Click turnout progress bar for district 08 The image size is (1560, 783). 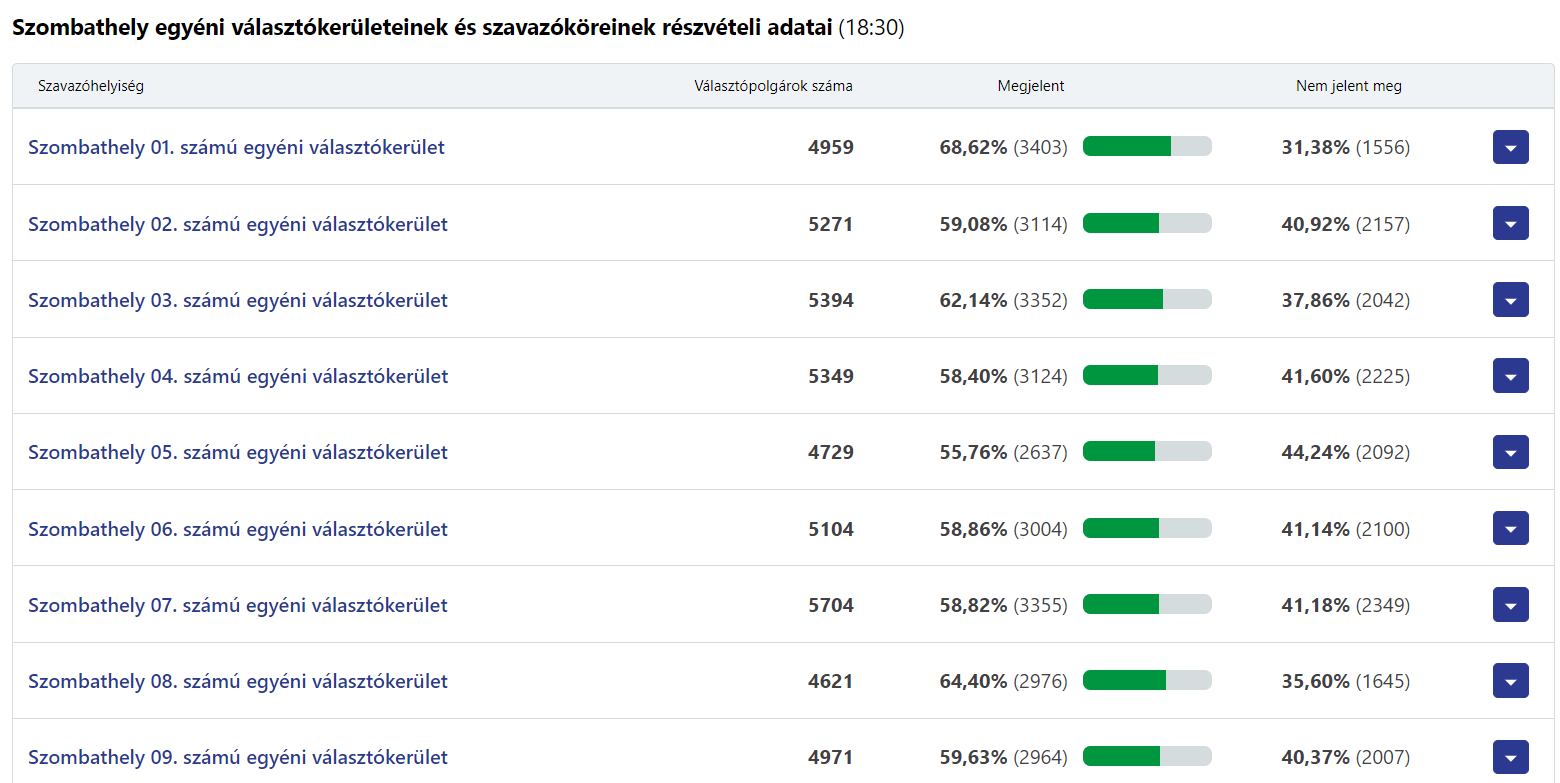[1147, 681]
